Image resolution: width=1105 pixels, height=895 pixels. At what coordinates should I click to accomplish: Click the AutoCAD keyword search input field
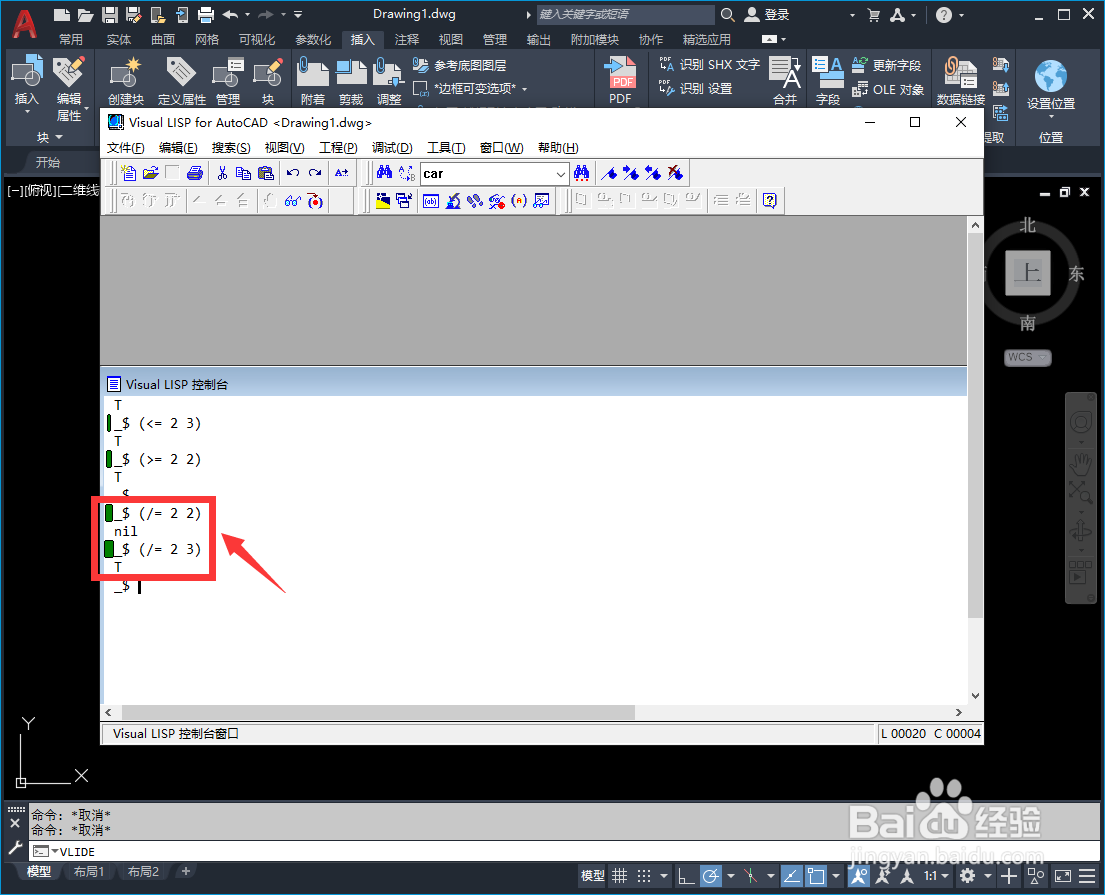click(x=626, y=14)
